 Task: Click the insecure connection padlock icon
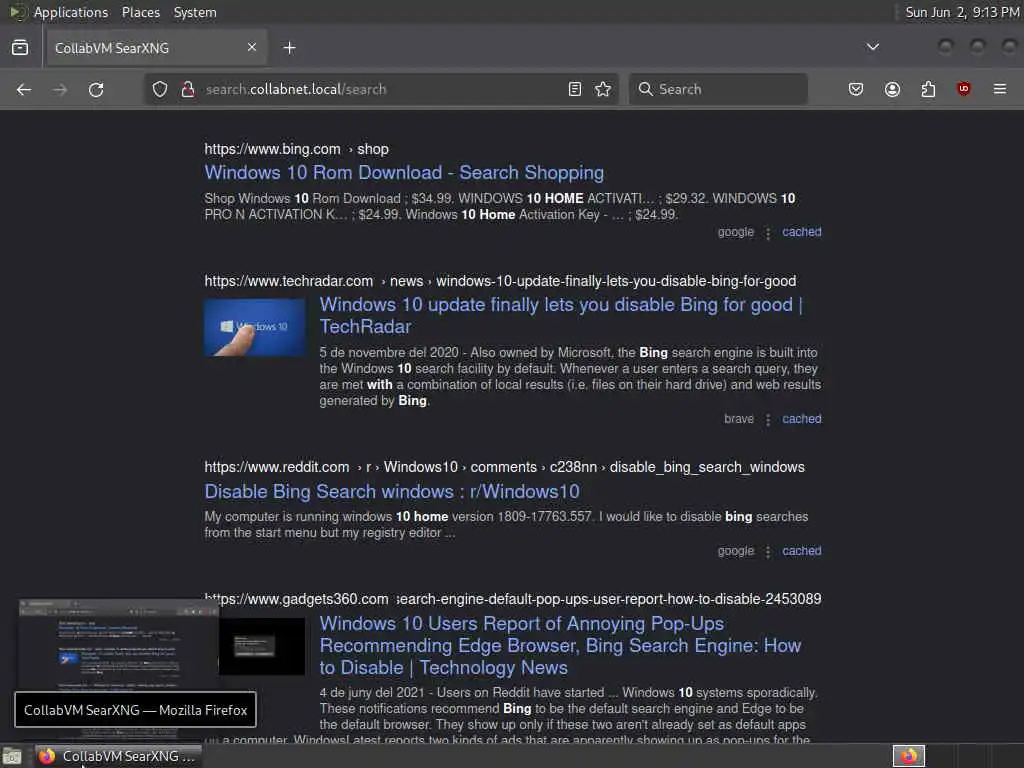coord(188,89)
